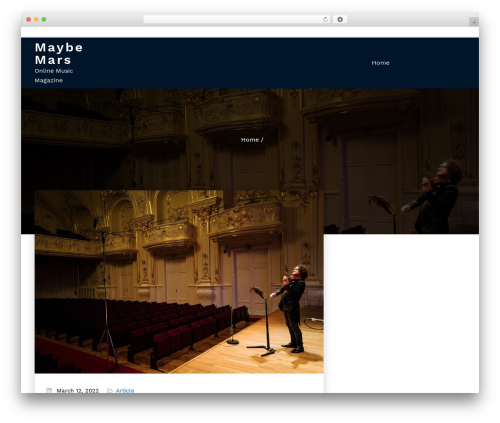Viewport: 500px width, 423px height.
Task: Open the Maybe Mars site title link
Action: 59,54
